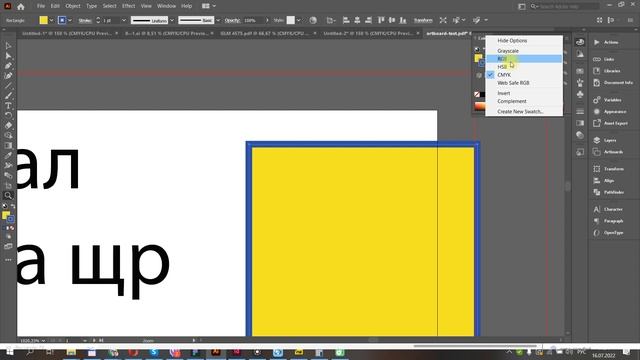Image resolution: width=640 pixels, height=360 pixels.
Task: Open zoom level dropdown in status bar
Action: (43, 340)
